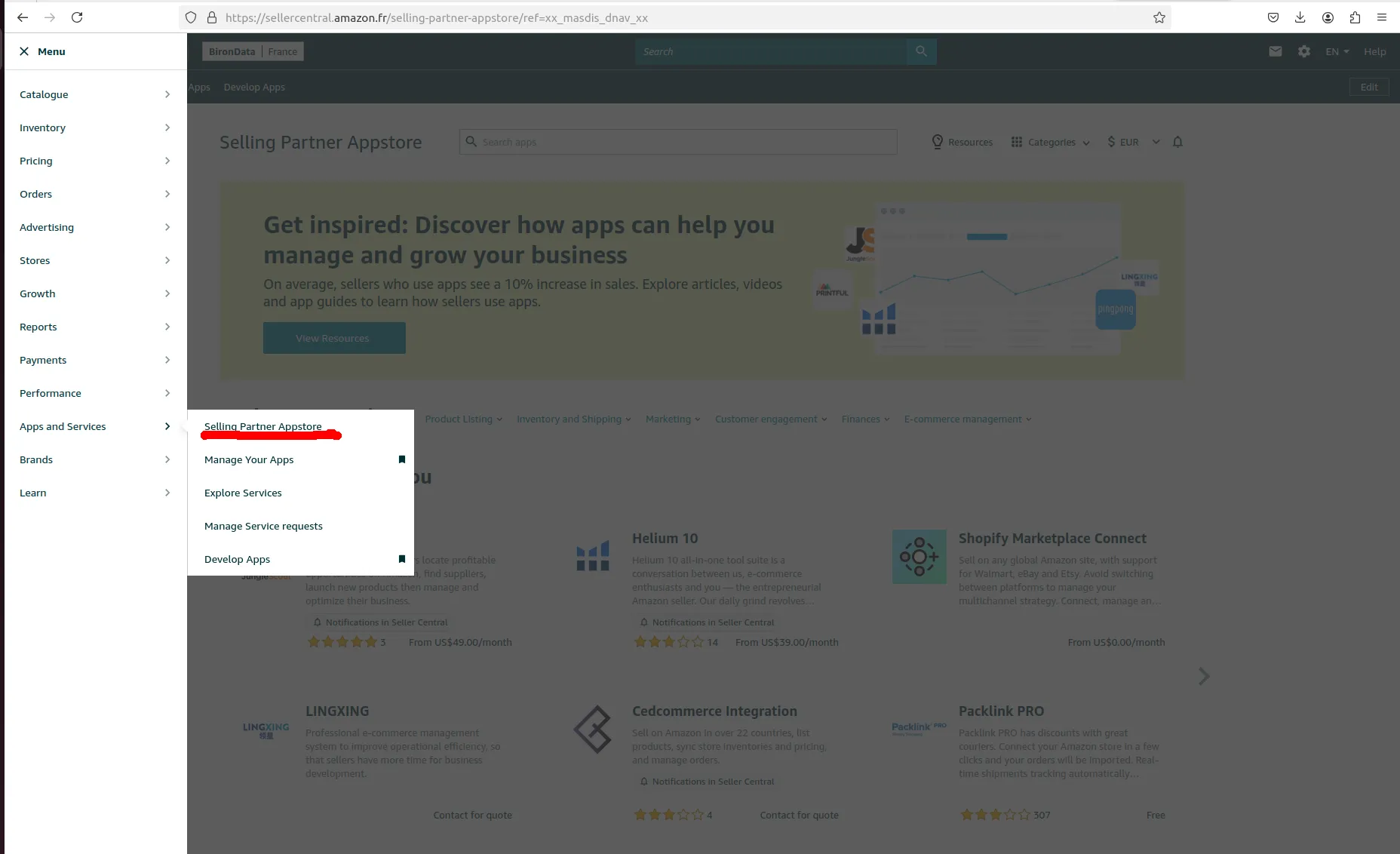Open the EN language dropdown

[x=1337, y=51]
